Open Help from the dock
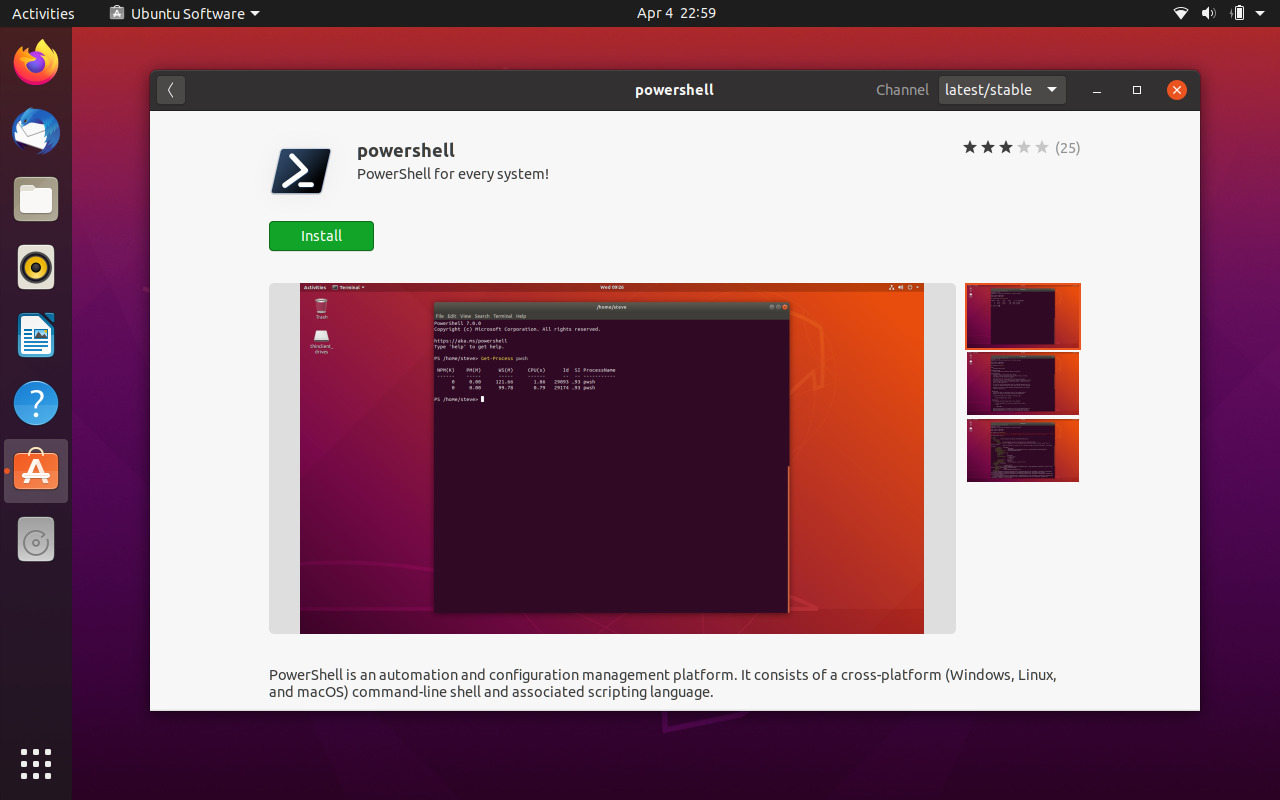This screenshot has width=1280, height=800. (x=36, y=403)
